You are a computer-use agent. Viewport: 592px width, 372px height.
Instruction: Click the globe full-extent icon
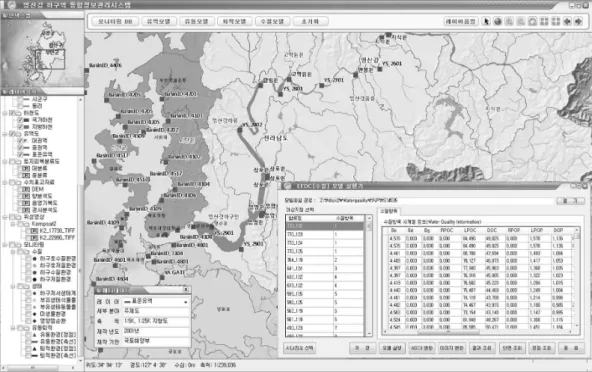click(x=498, y=22)
